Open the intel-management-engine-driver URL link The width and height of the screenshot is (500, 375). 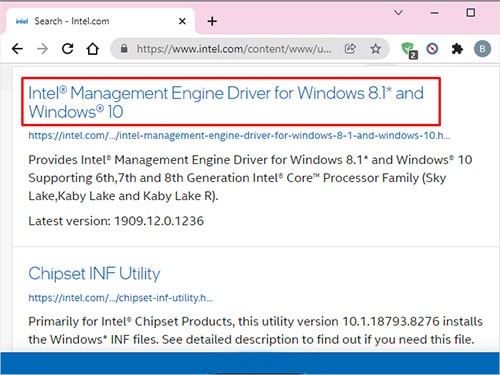239,135
